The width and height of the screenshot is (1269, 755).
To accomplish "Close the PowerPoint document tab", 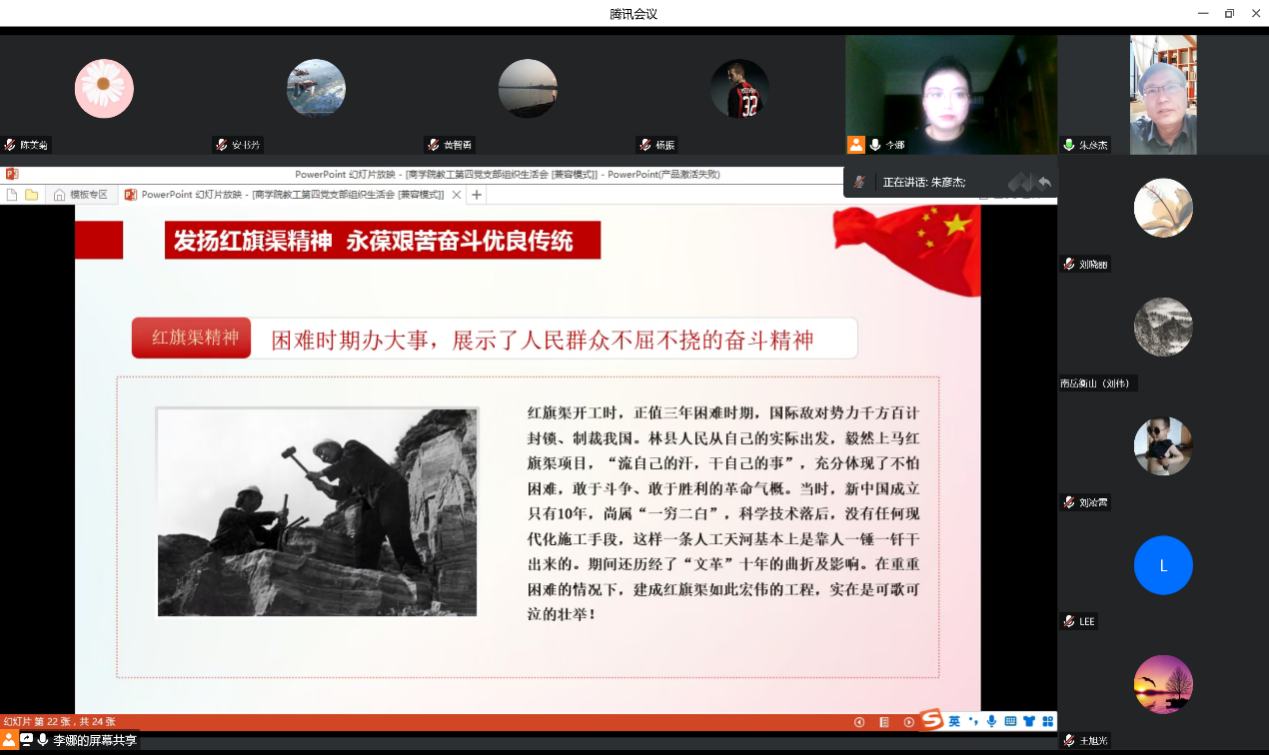I will (457, 195).
